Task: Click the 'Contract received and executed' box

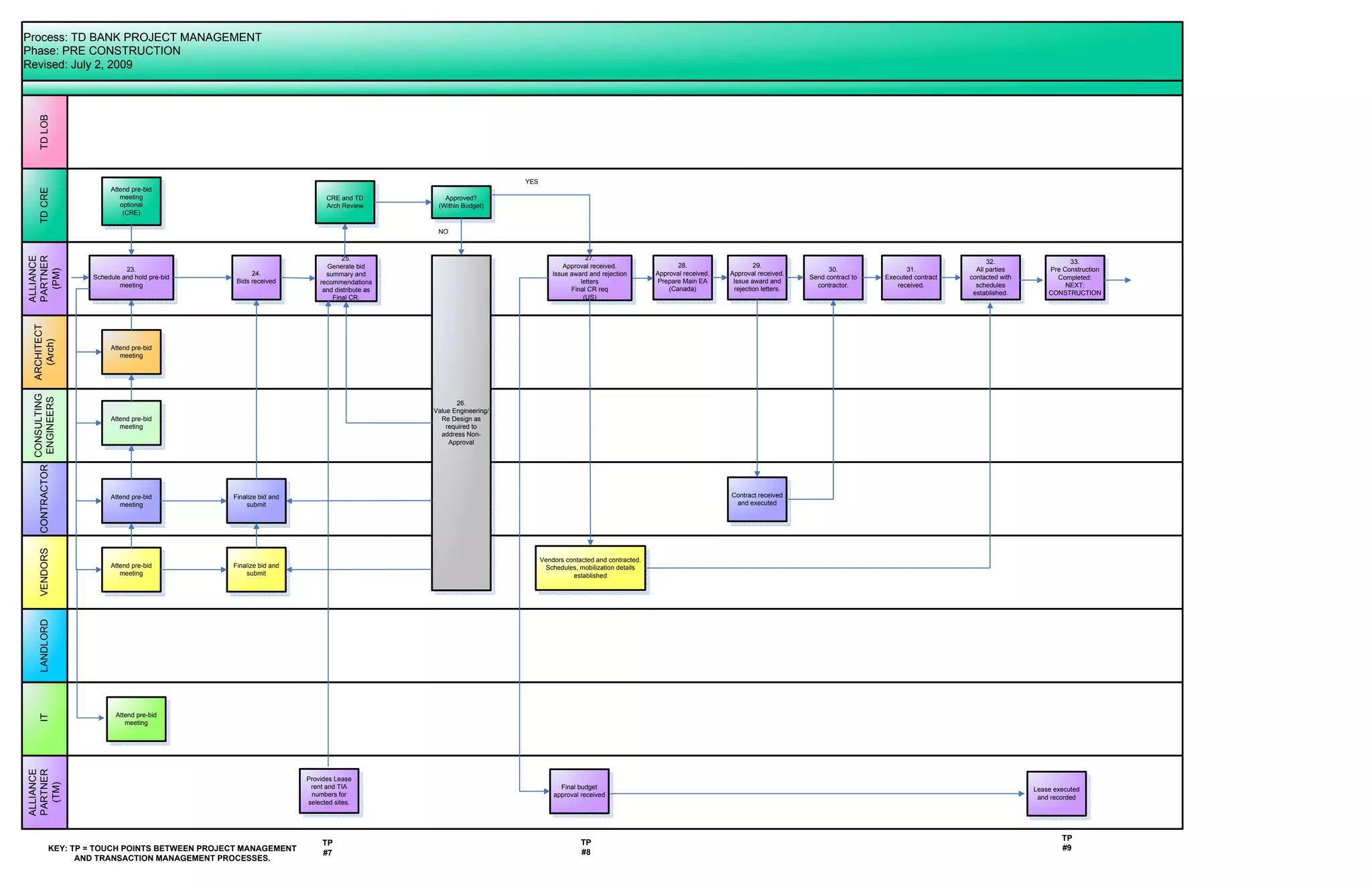Action: (x=757, y=499)
